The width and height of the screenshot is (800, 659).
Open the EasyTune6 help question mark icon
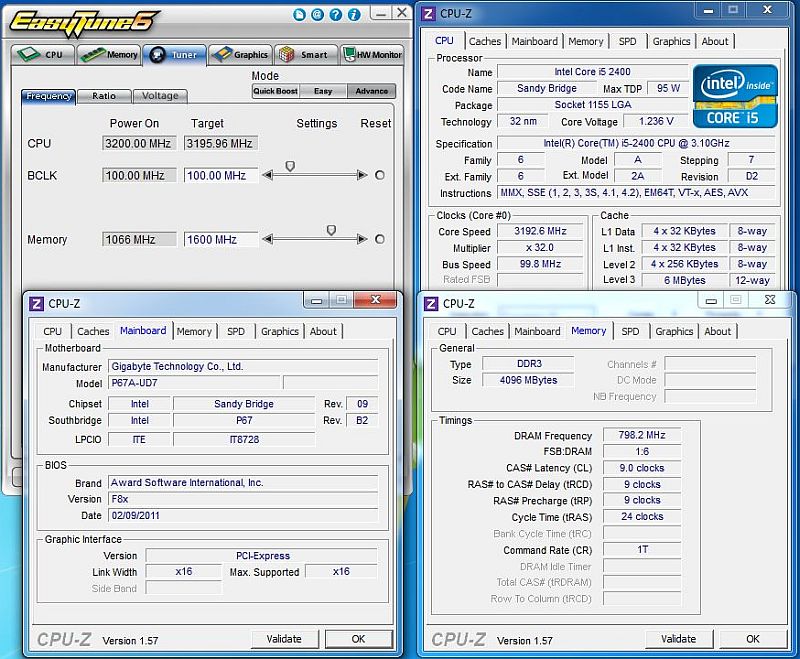point(335,14)
